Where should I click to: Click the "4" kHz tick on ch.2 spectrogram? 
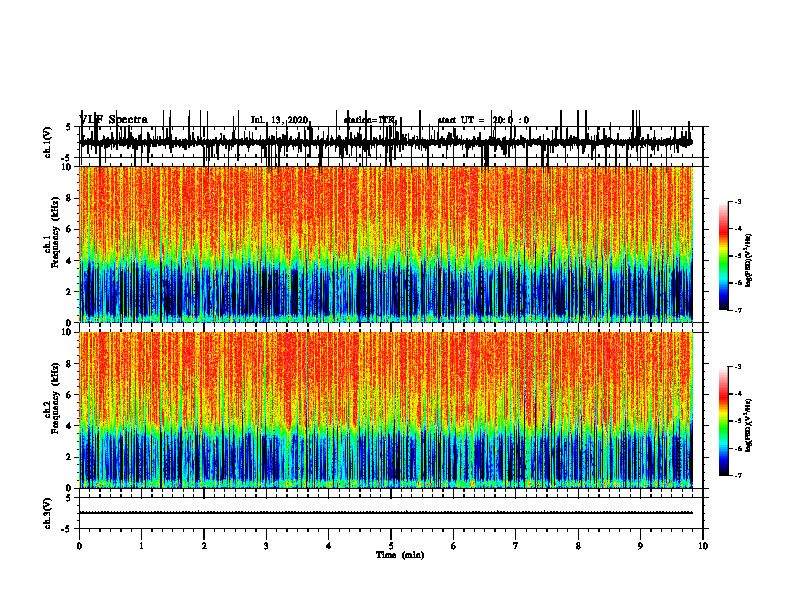70,426
